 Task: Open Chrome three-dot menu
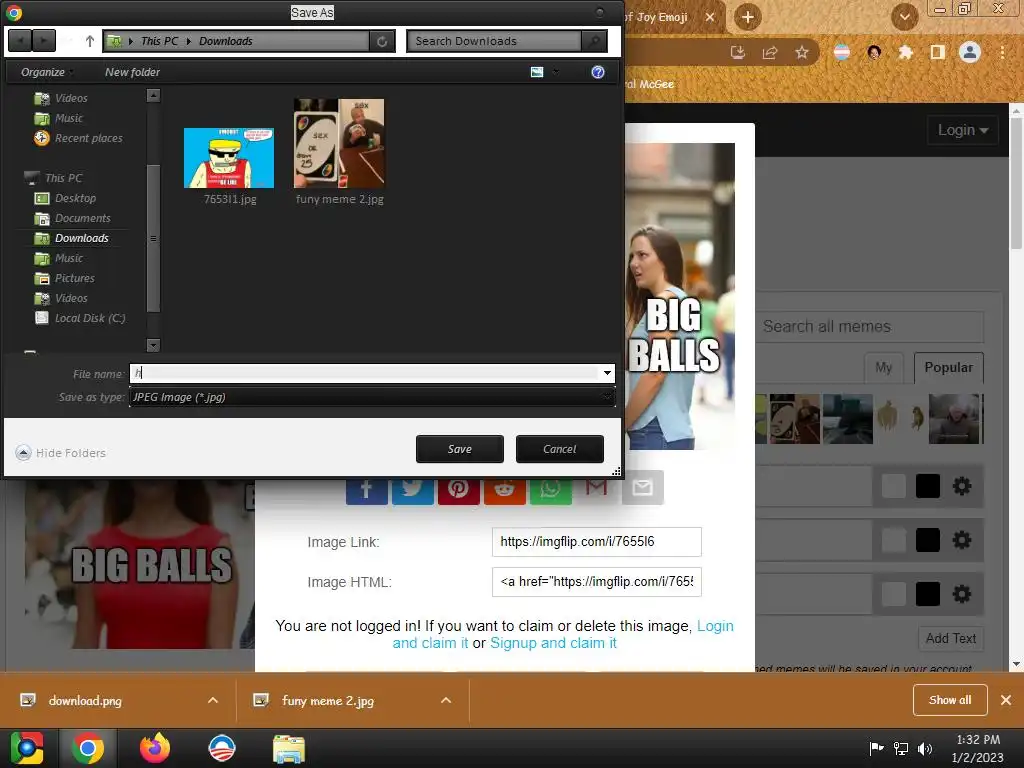(1002, 52)
